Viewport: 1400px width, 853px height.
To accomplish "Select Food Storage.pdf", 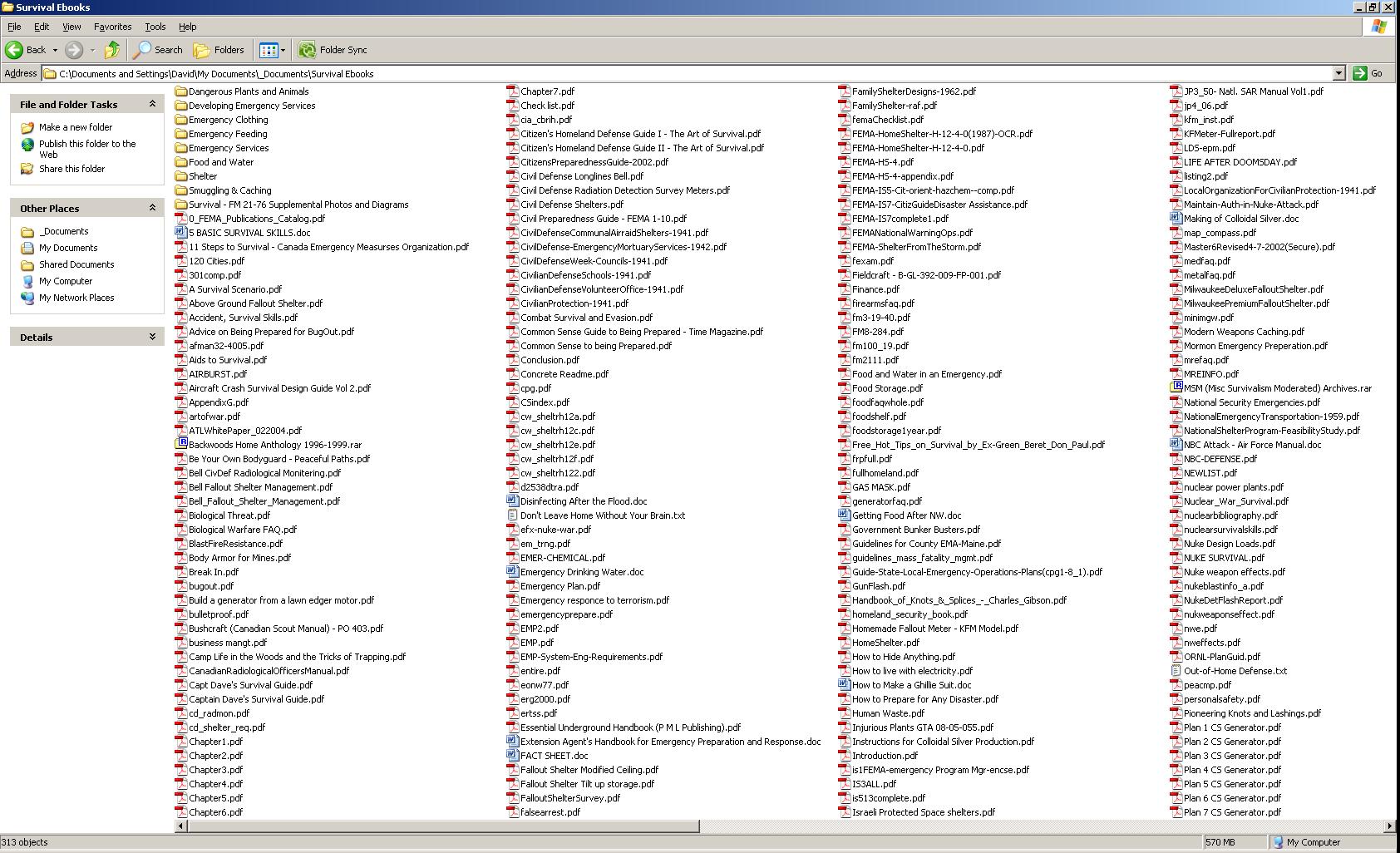I will (x=887, y=388).
